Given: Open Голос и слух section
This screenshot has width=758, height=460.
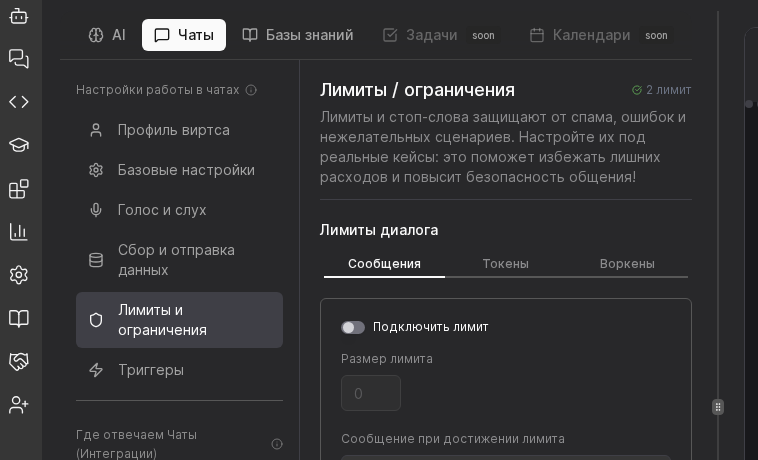Looking at the screenshot, I should [x=179, y=210].
